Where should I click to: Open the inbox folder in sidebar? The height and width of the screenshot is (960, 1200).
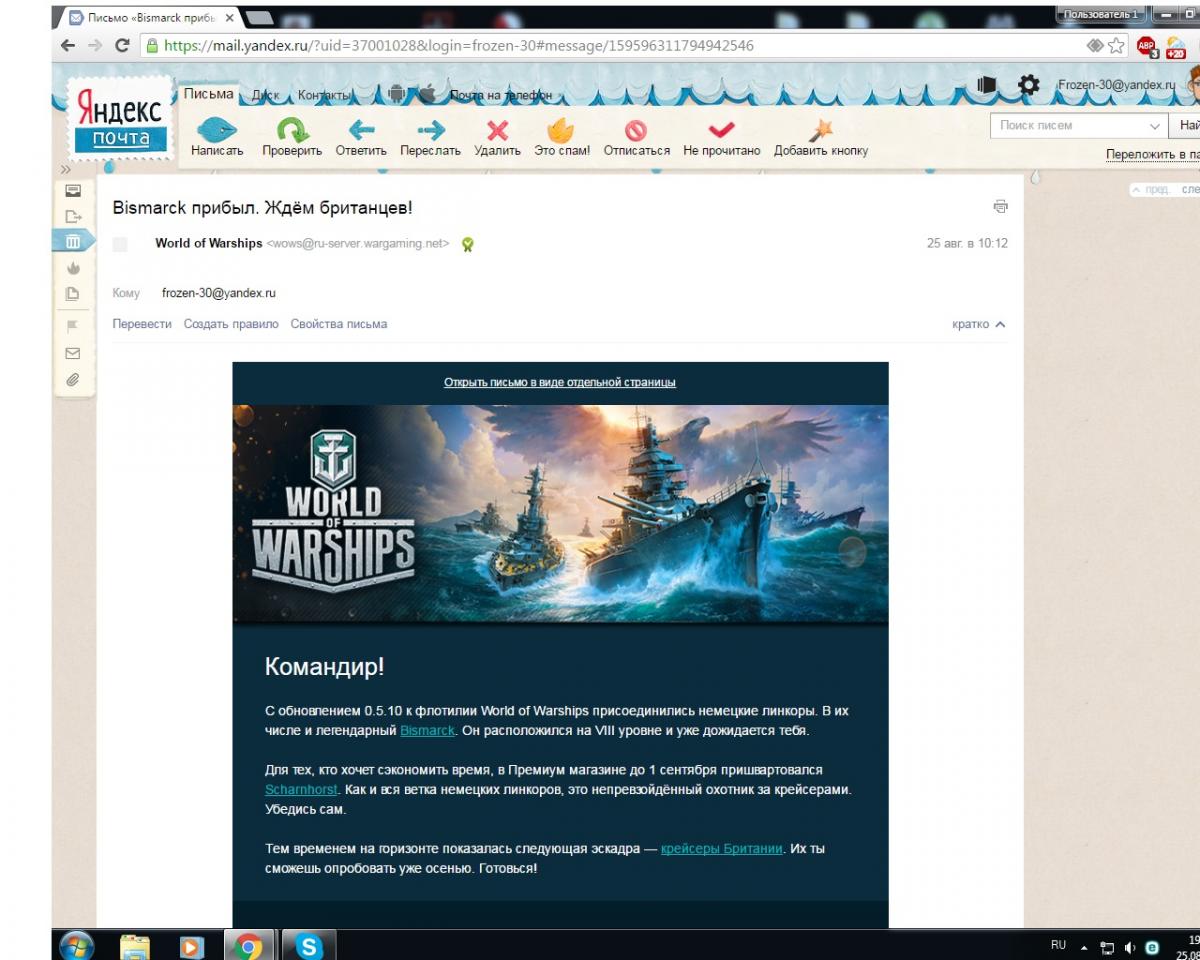(73, 190)
